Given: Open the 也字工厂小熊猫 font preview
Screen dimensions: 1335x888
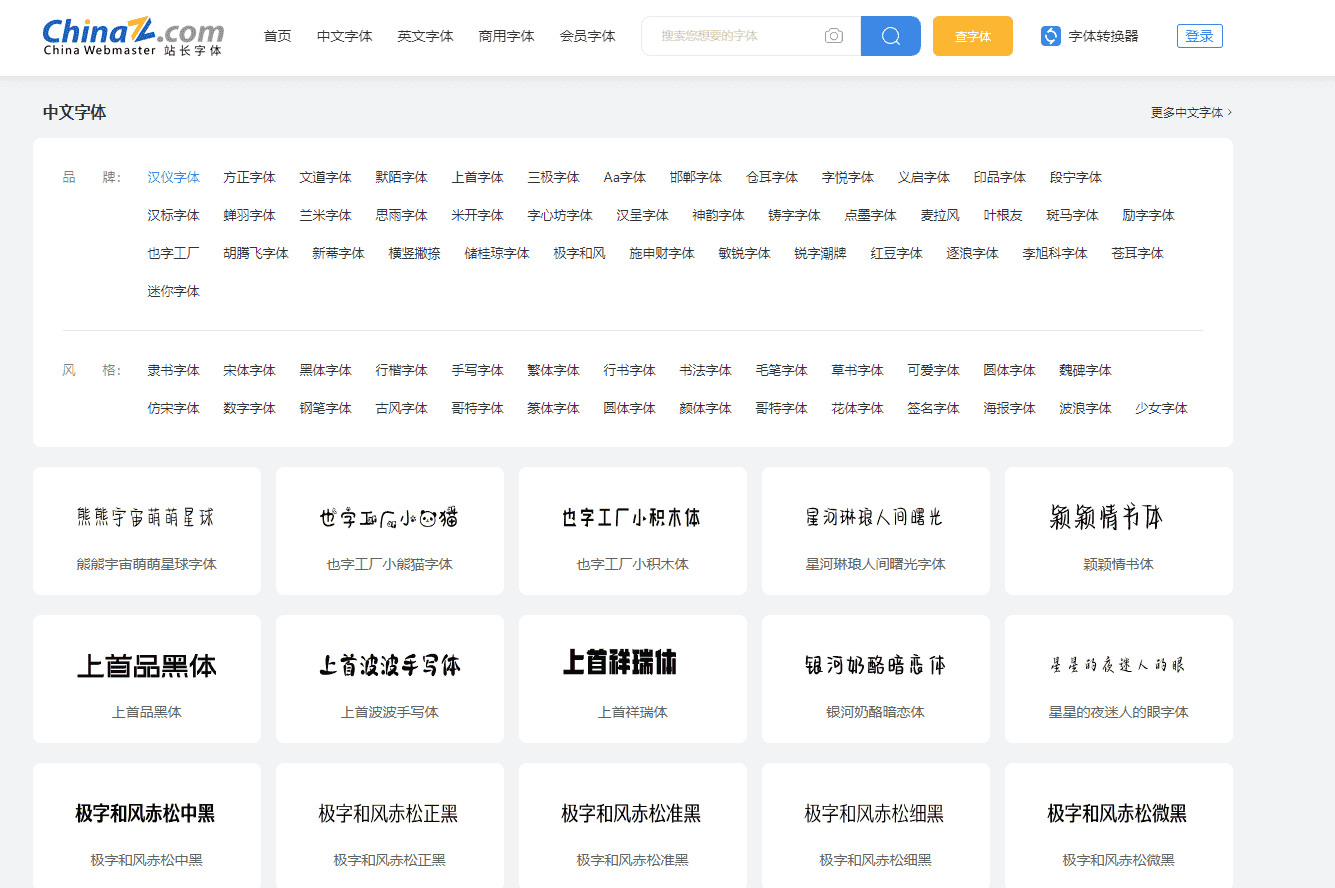Looking at the screenshot, I should (x=390, y=531).
